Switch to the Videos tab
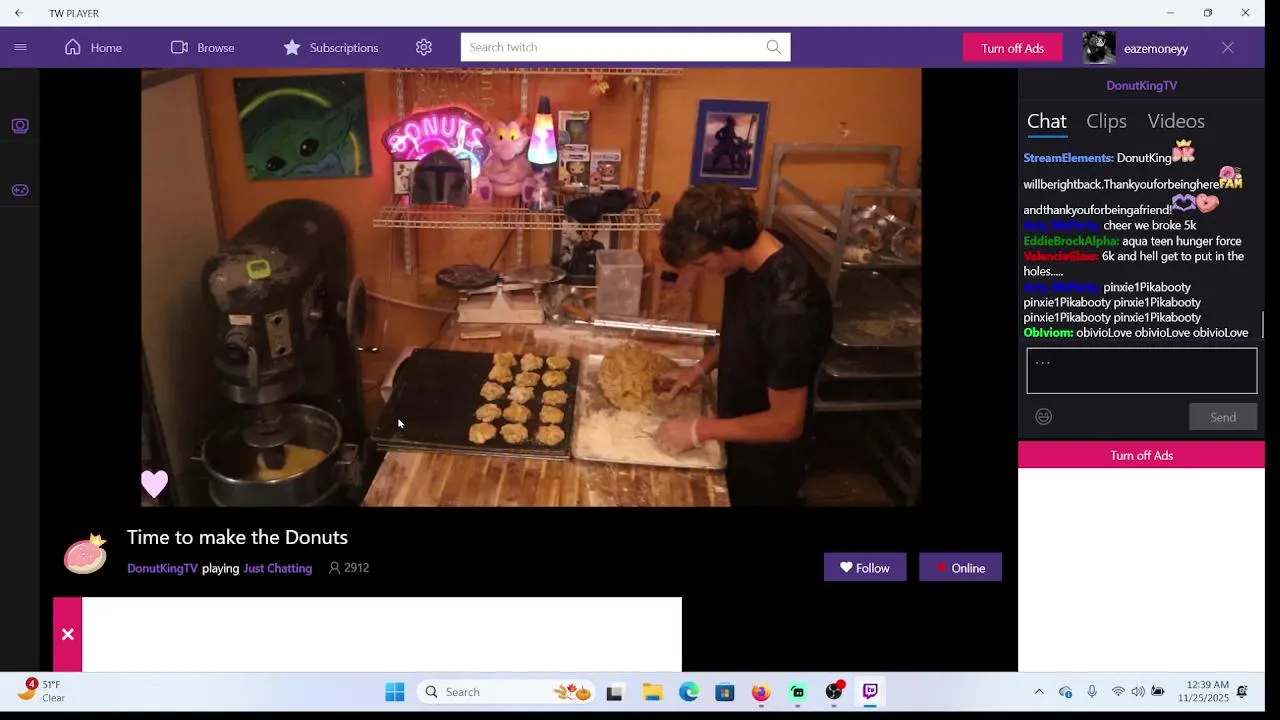This screenshot has height=720, width=1280. coord(1176,121)
